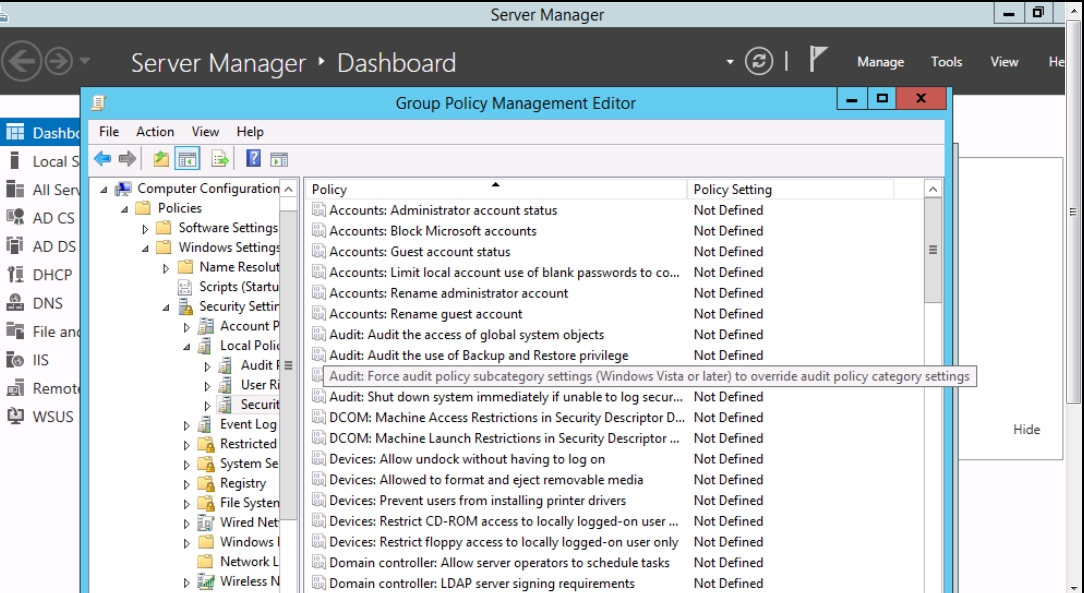Click the Hide link on the dashboard
The width and height of the screenshot is (1084, 593).
[x=1026, y=430]
